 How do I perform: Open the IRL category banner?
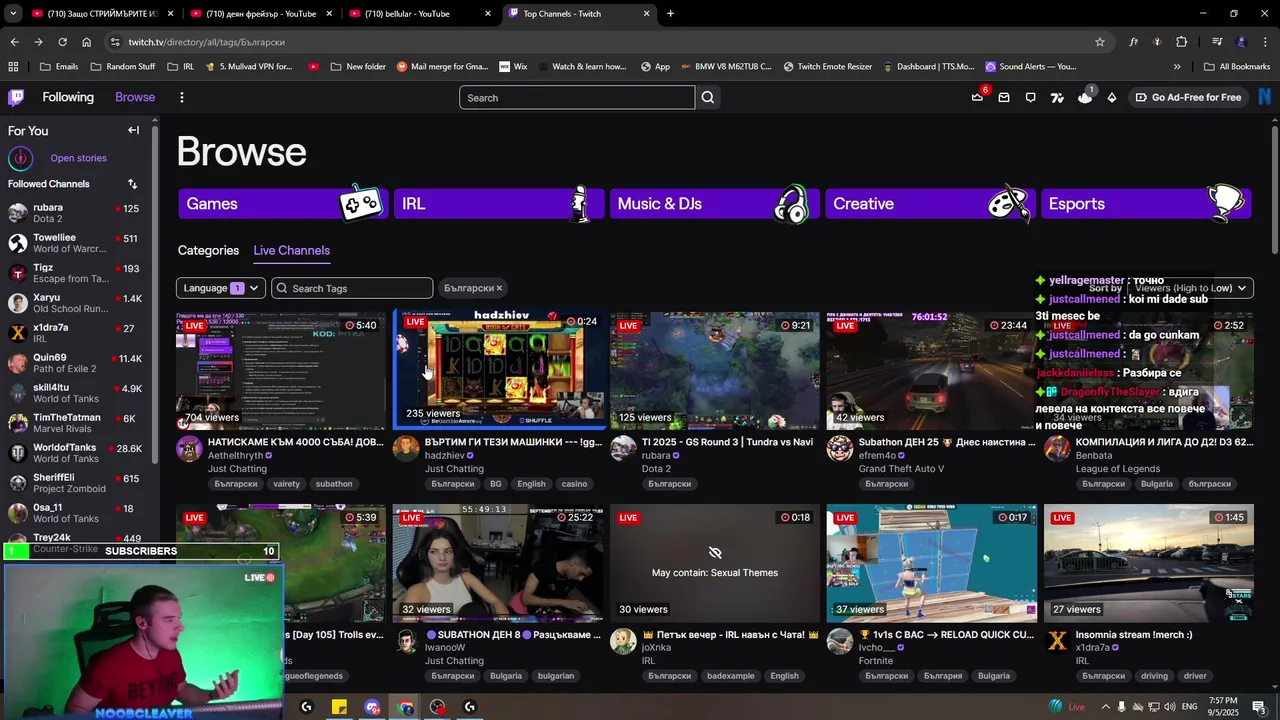[499, 203]
